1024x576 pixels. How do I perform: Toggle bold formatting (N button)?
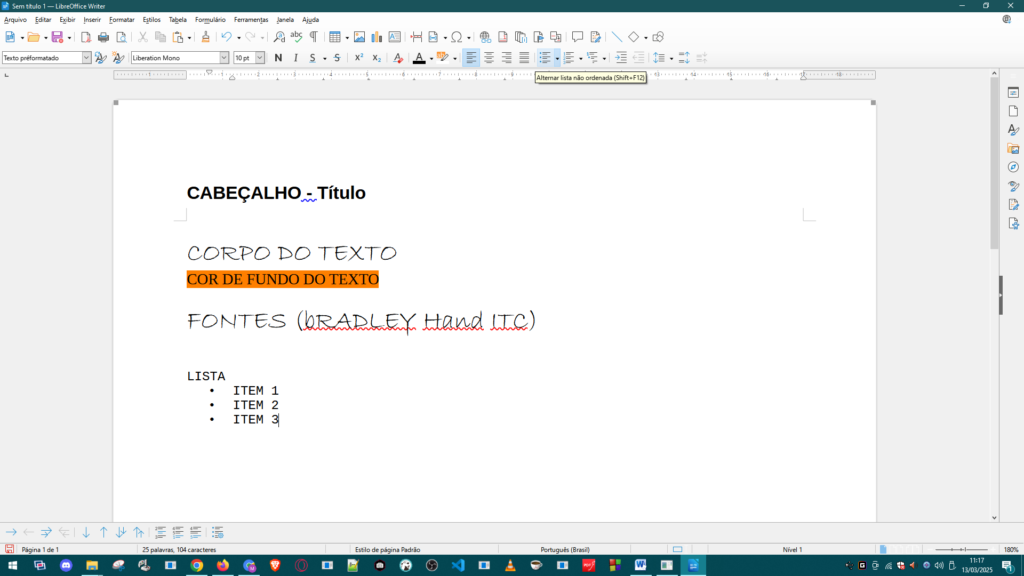coord(278,58)
